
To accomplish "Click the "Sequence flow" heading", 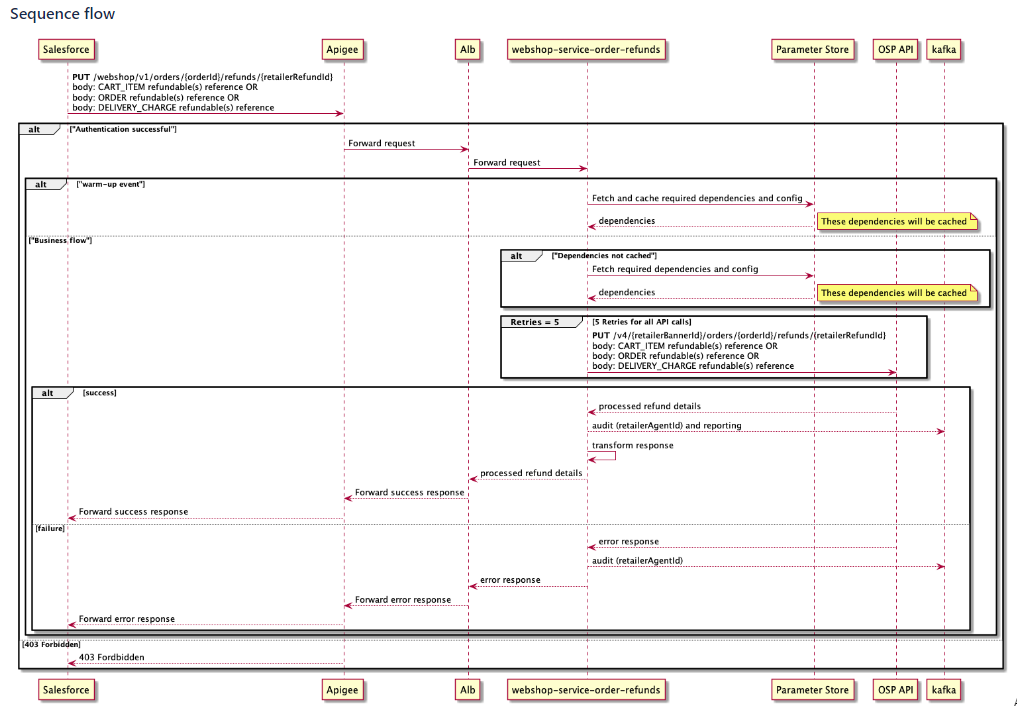I will tap(62, 14).
